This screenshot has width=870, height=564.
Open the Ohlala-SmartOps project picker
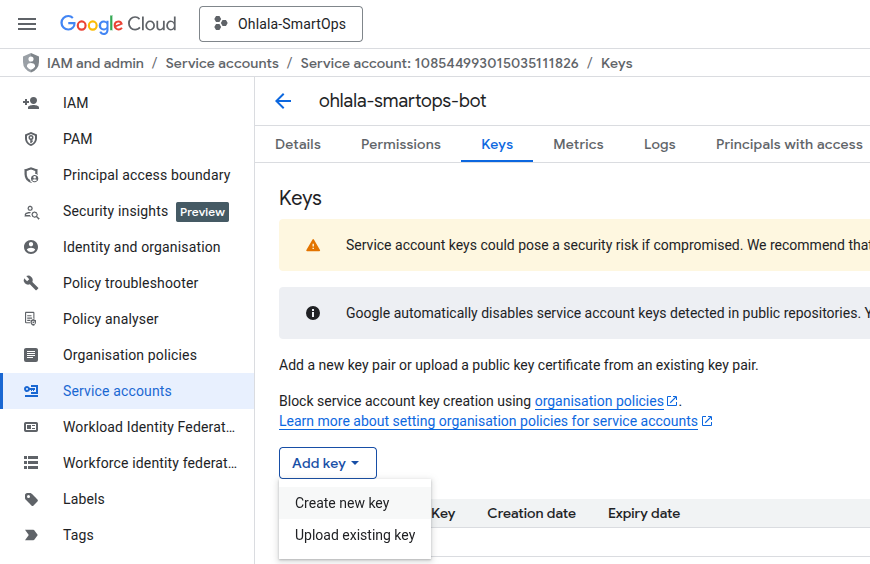281,24
